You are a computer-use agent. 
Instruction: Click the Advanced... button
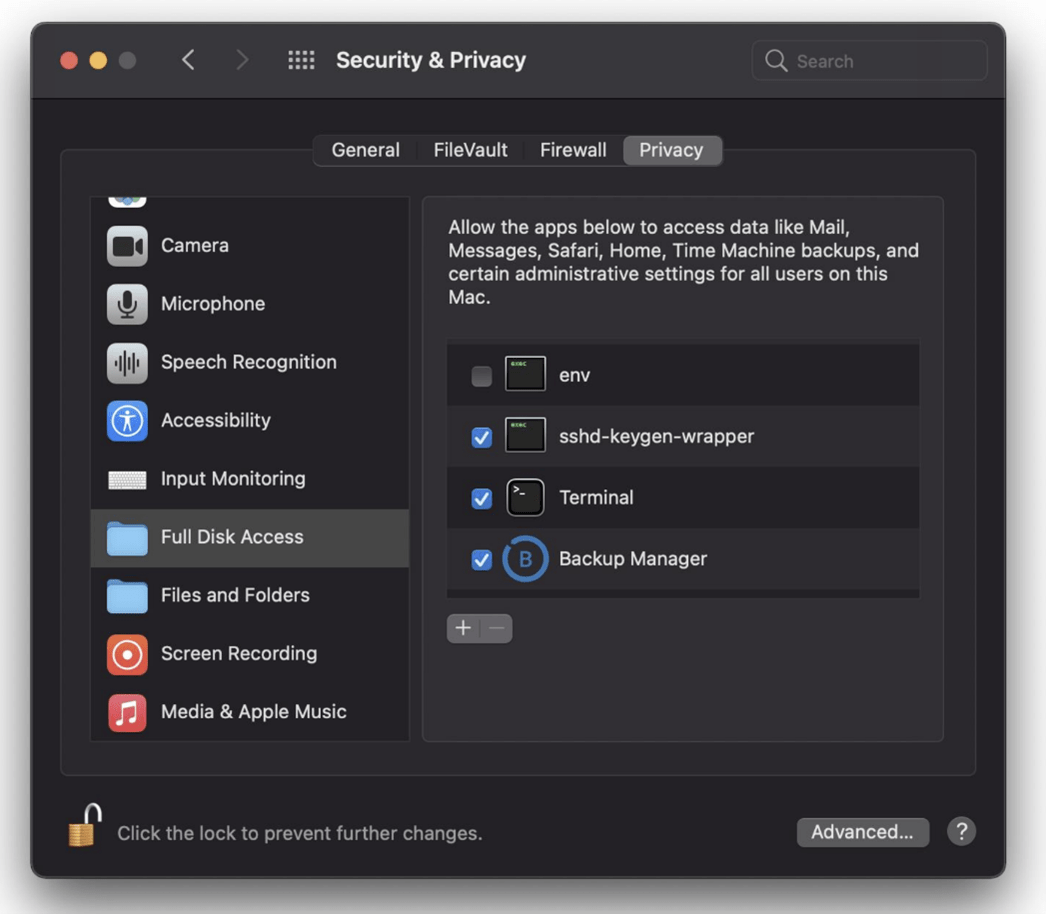point(863,832)
